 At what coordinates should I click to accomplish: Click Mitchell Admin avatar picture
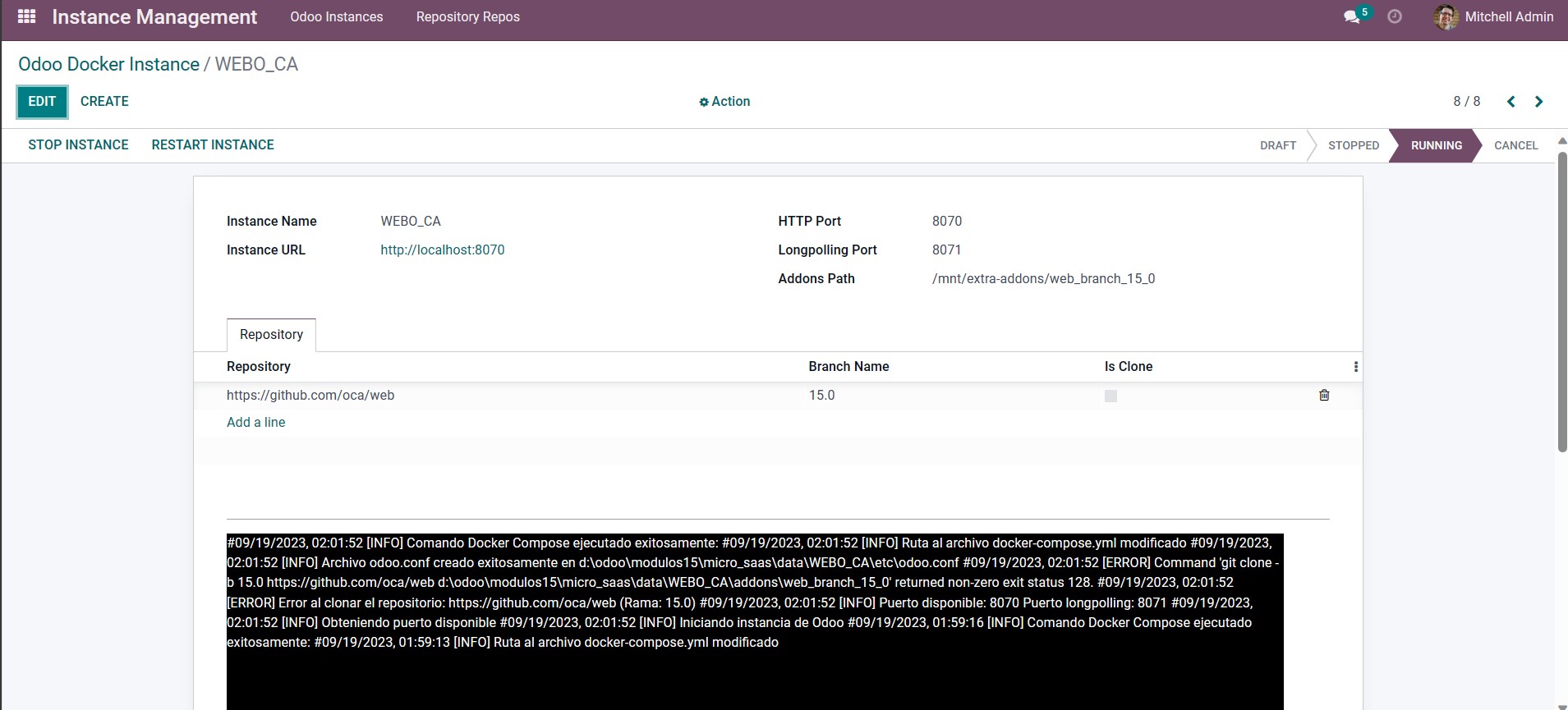click(1446, 16)
